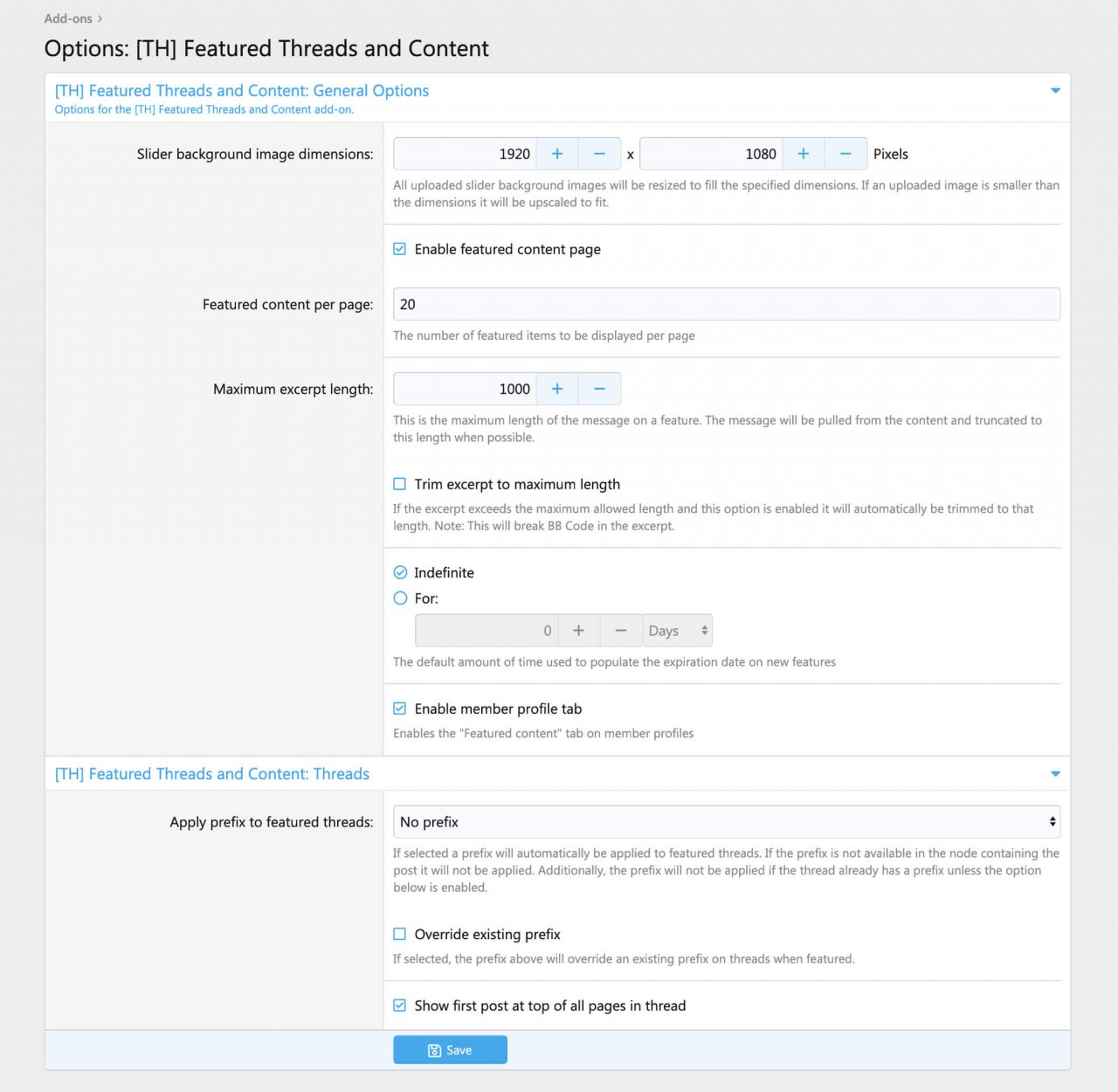Open the Days unit dropdown
The width and height of the screenshot is (1118, 1092).
tap(678, 631)
